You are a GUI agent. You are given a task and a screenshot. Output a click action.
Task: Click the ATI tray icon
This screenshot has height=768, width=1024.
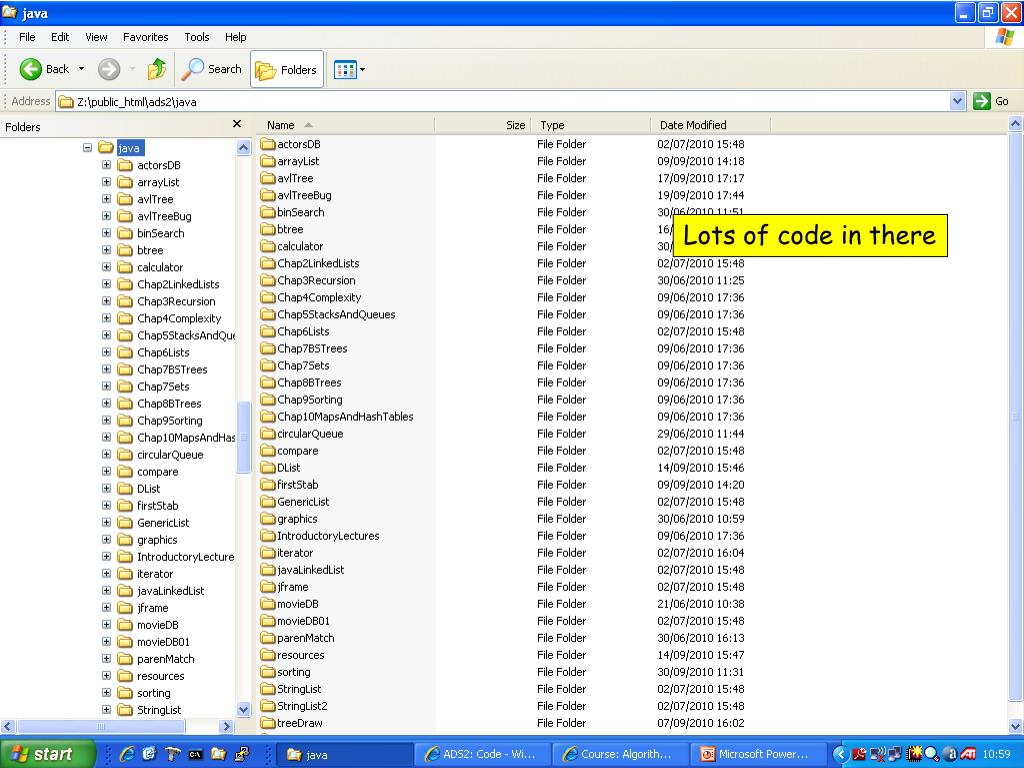968,754
